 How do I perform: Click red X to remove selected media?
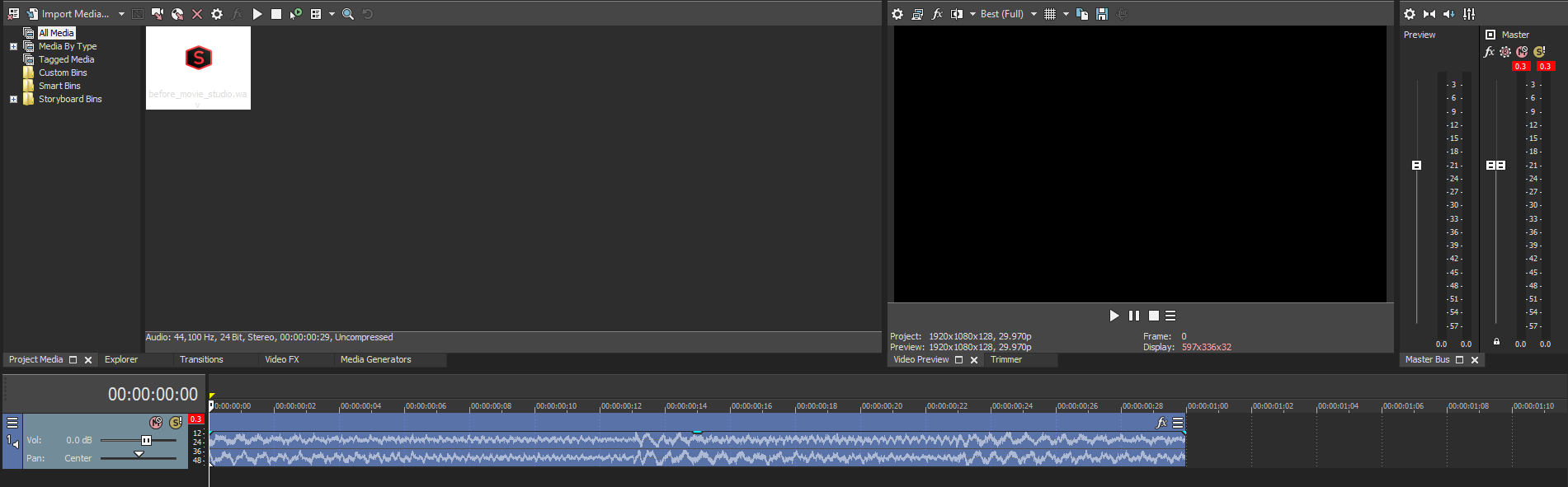197,14
